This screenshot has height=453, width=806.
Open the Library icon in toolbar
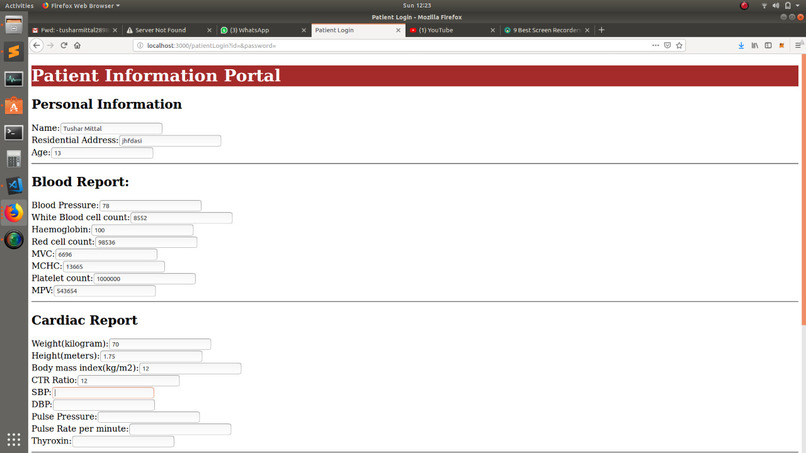click(755, 45)
